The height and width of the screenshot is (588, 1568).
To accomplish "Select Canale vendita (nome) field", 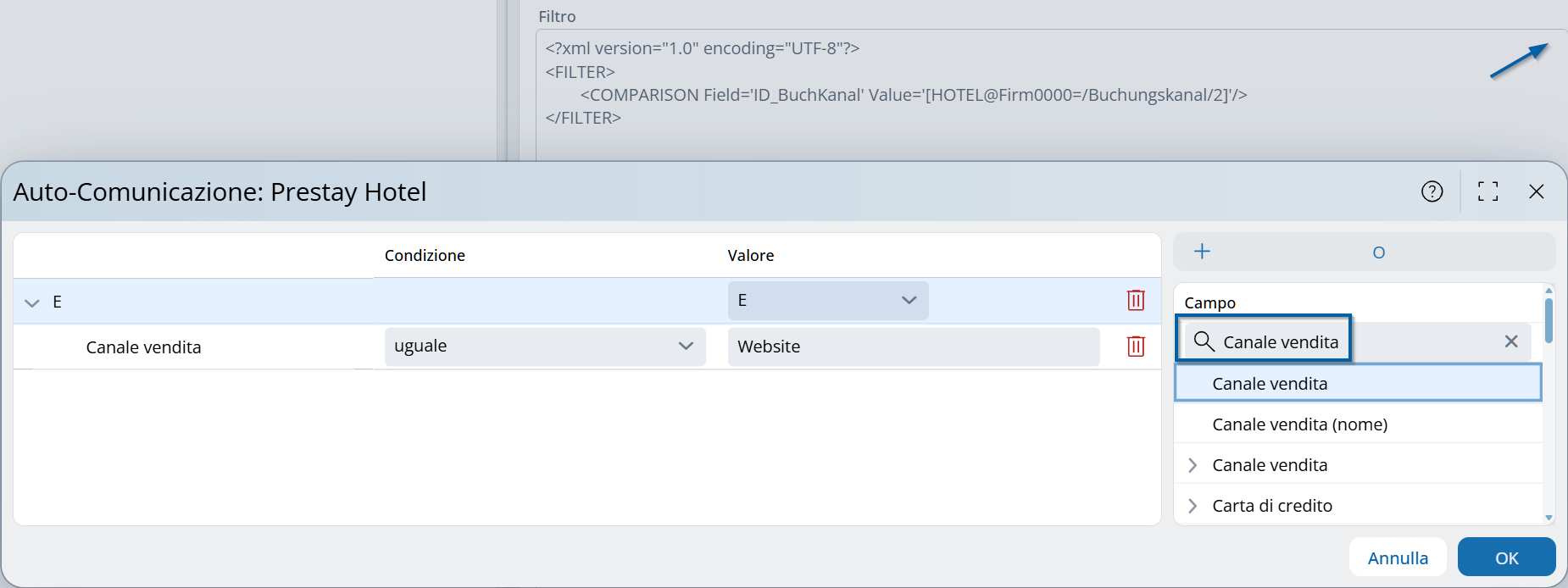I will [x=1299, y=424].
